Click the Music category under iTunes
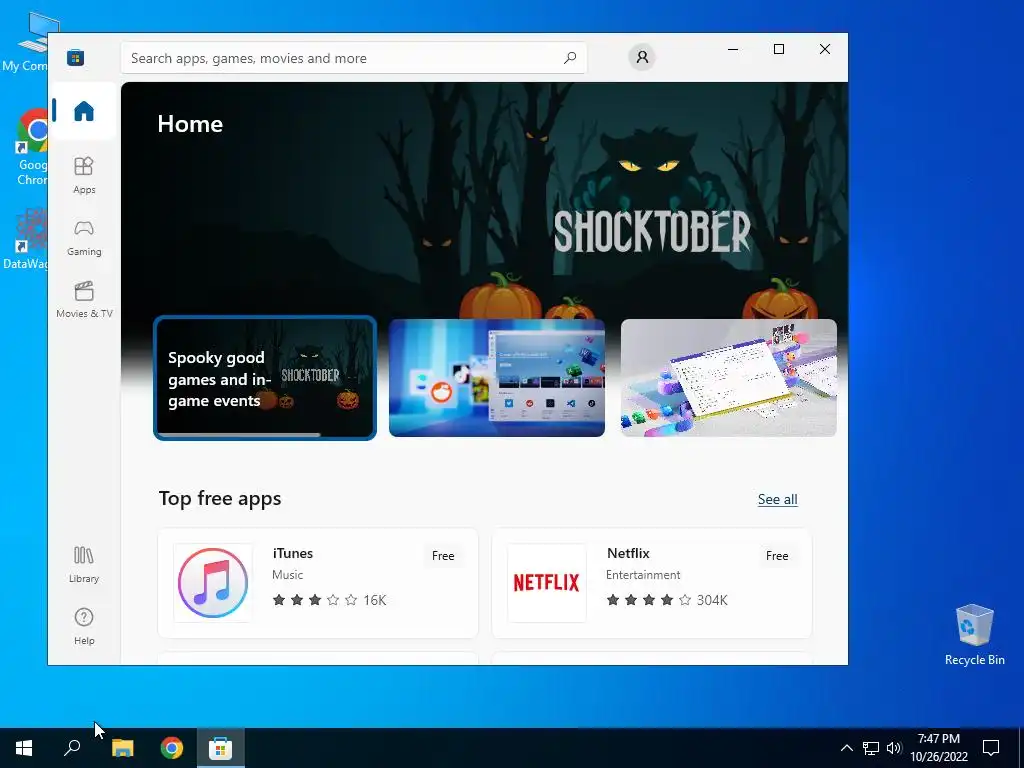Viewport: 1024px width, 768px height. [287, 575]
